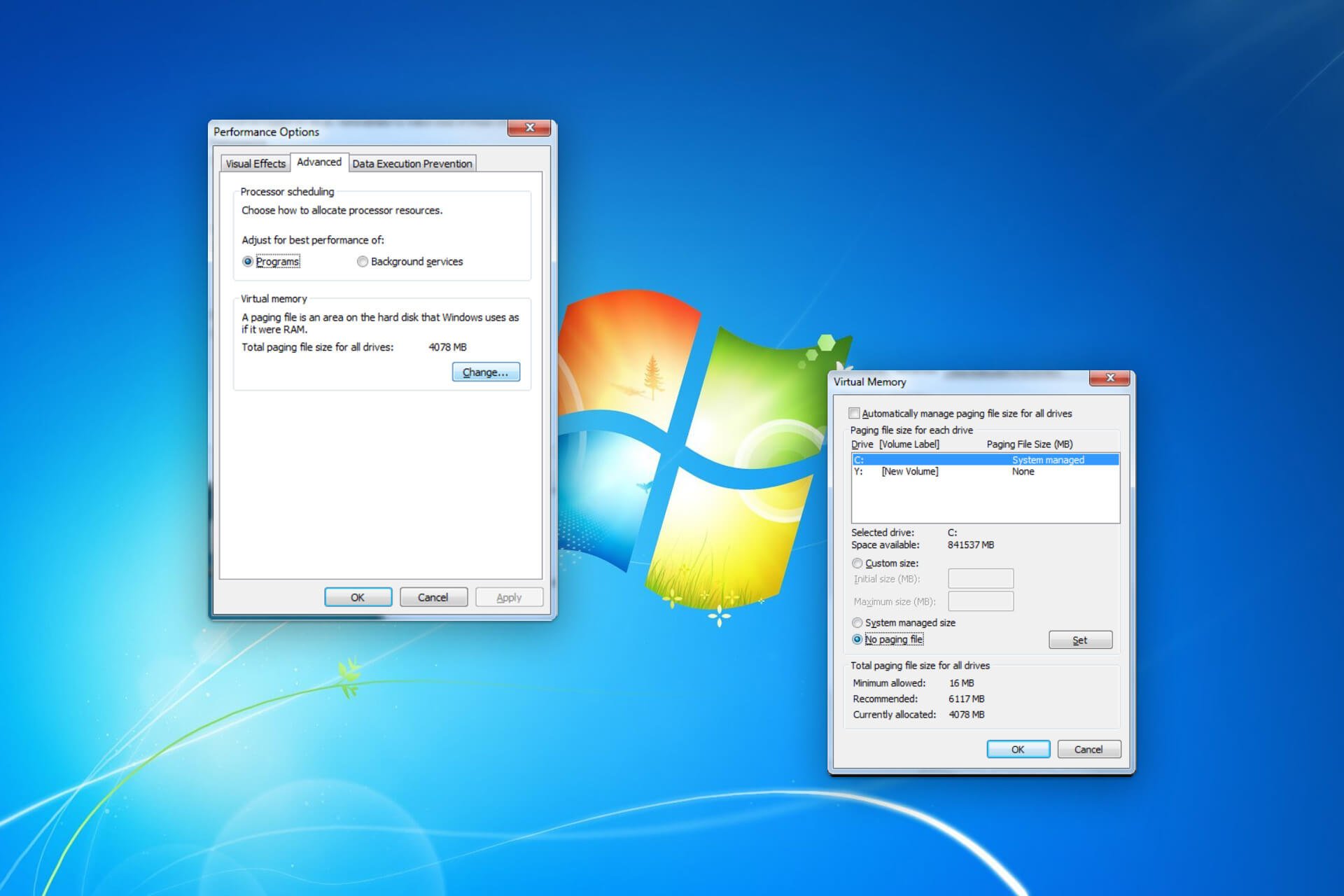Click the Initial size (MB) field
The width and height of the screenshot is (1344, 896).
[x=981, y=578]
